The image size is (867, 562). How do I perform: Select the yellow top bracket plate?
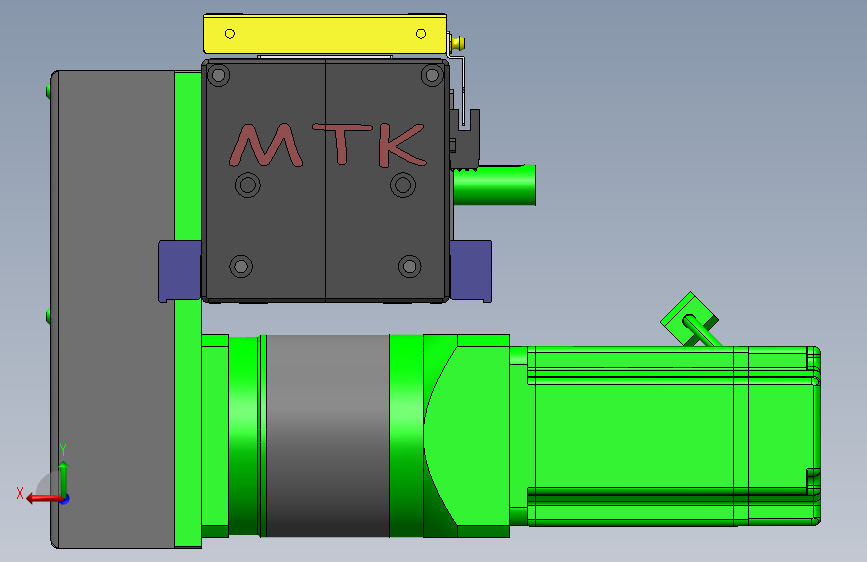[x=325, y=34]
